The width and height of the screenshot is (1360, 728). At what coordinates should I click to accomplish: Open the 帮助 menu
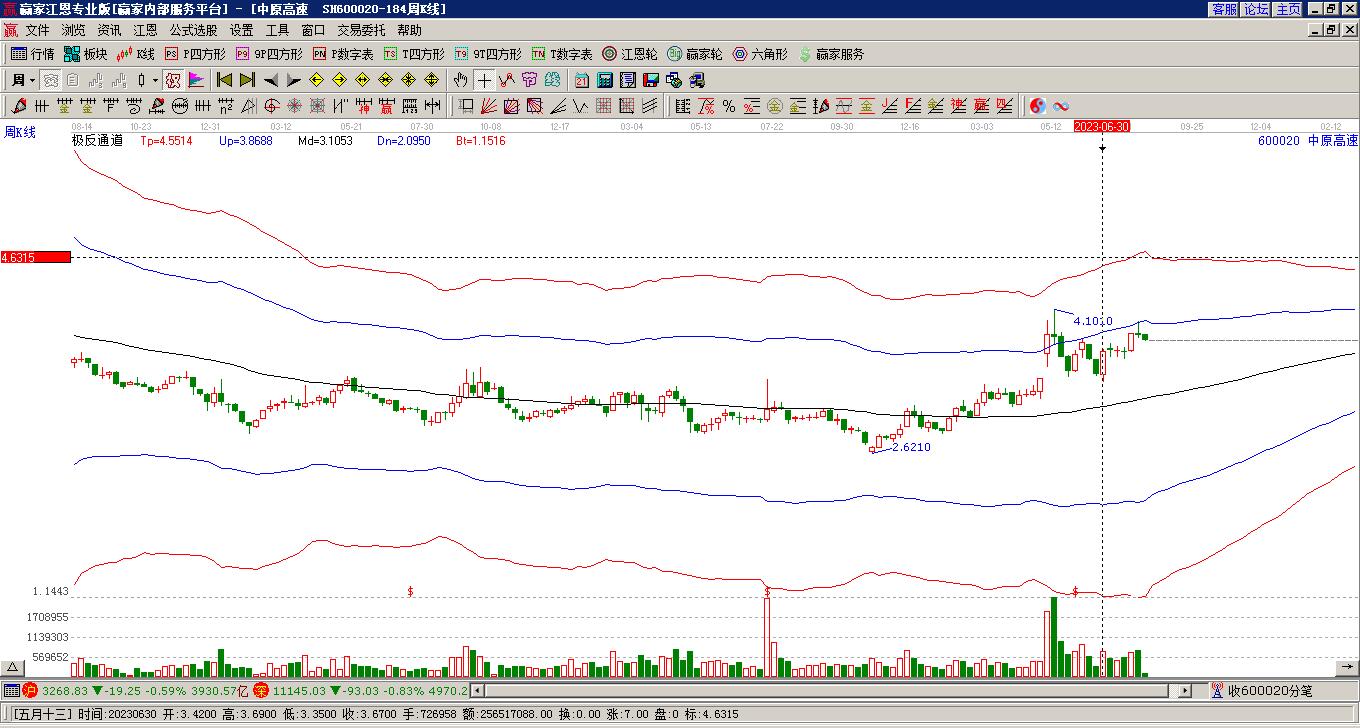409,31
